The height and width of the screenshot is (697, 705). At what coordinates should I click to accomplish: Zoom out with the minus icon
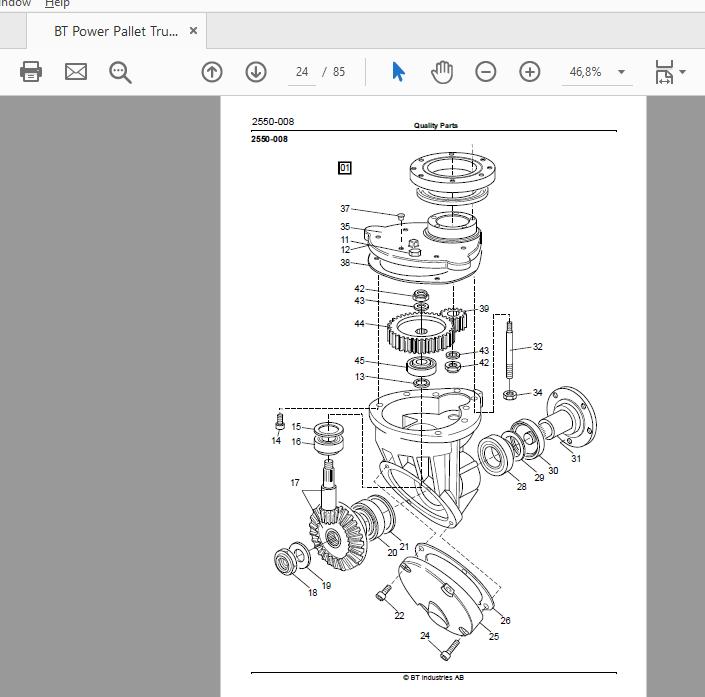(x=486, y=72)
